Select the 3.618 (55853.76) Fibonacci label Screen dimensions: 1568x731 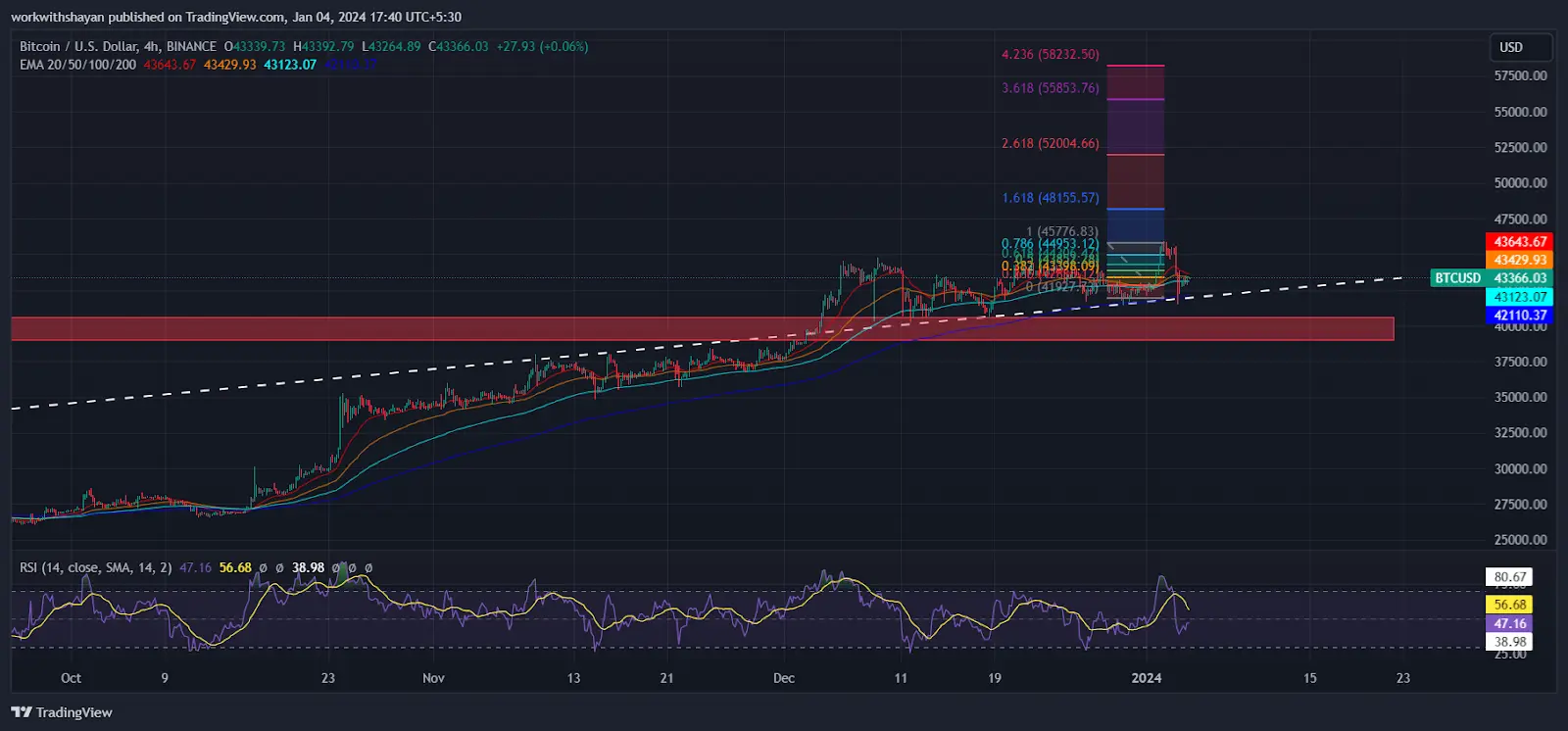pos(1051,88)
